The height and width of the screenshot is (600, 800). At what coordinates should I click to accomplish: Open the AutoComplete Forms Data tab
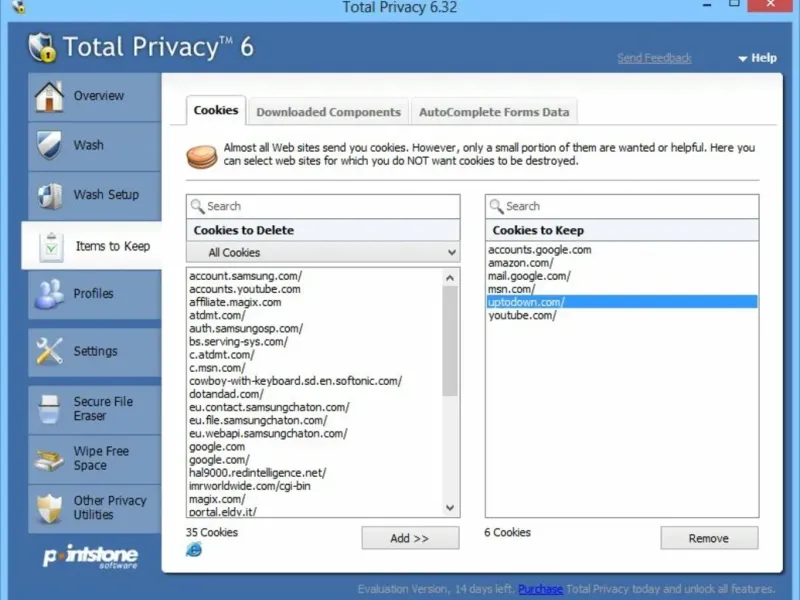[494, 112]
